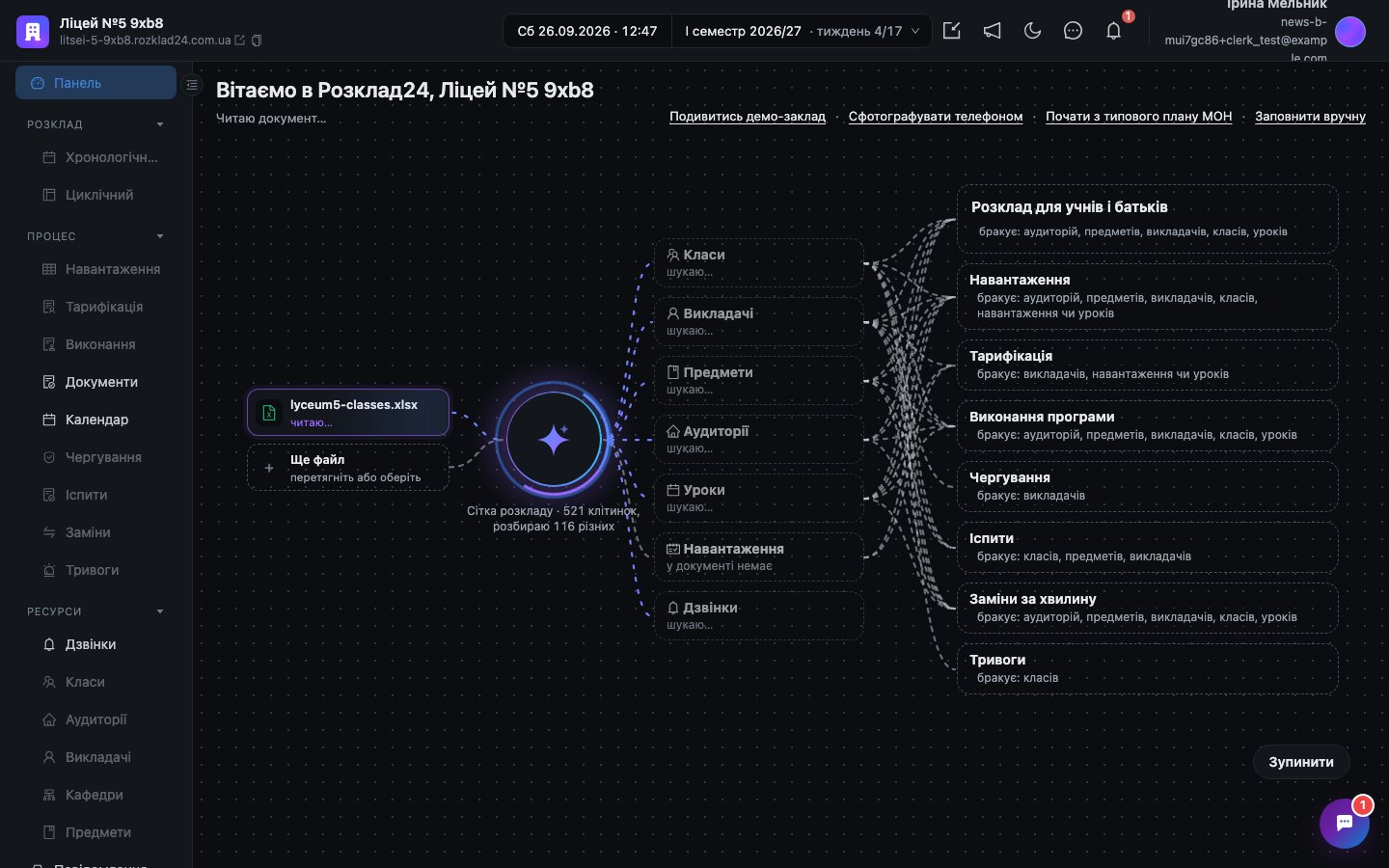Viewport: 1389px width, 868px height.
Task: Click the Сфотографувати телефоном link
Action: [936, 117]
